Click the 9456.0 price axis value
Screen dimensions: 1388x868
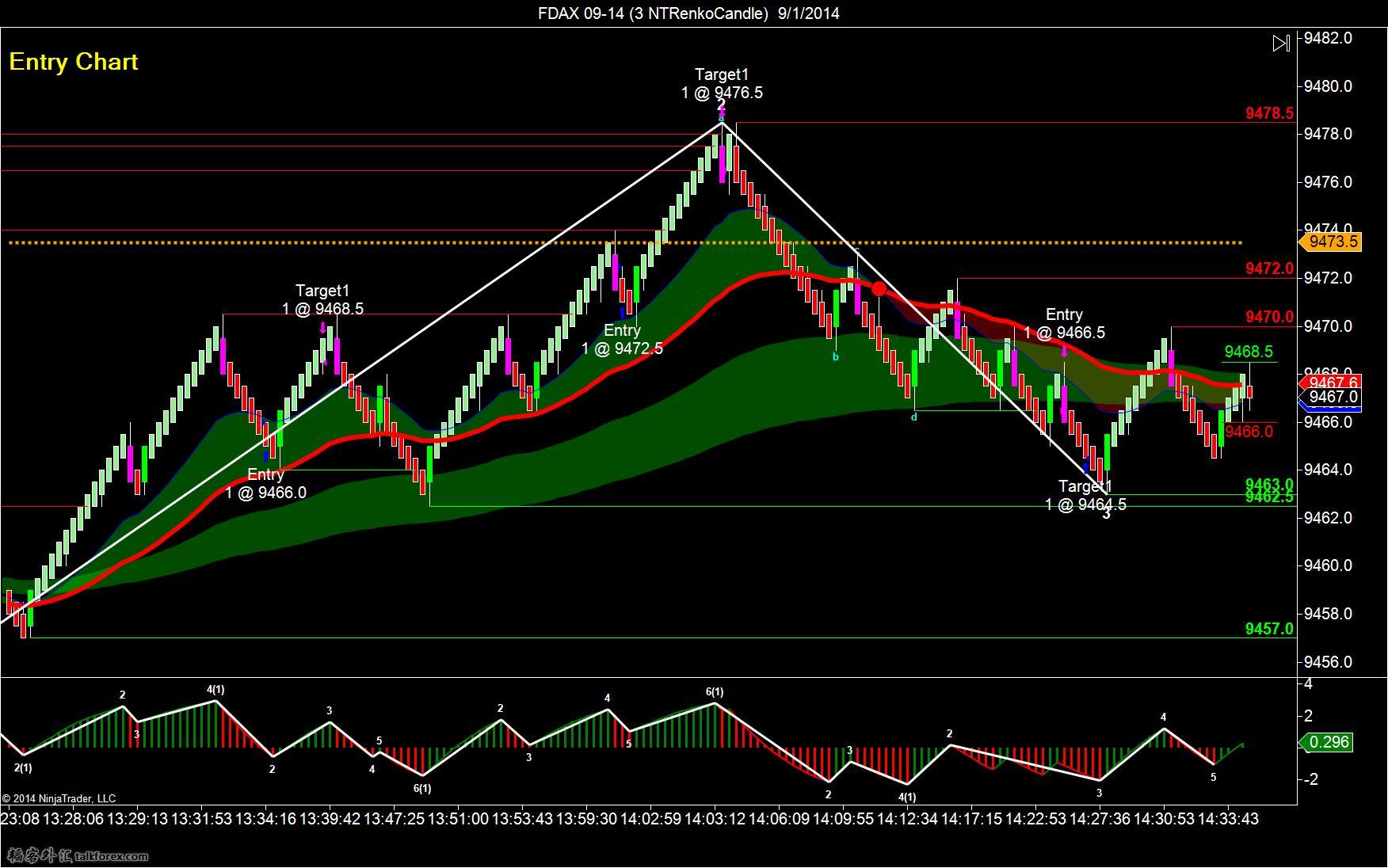coord(1328,662)
